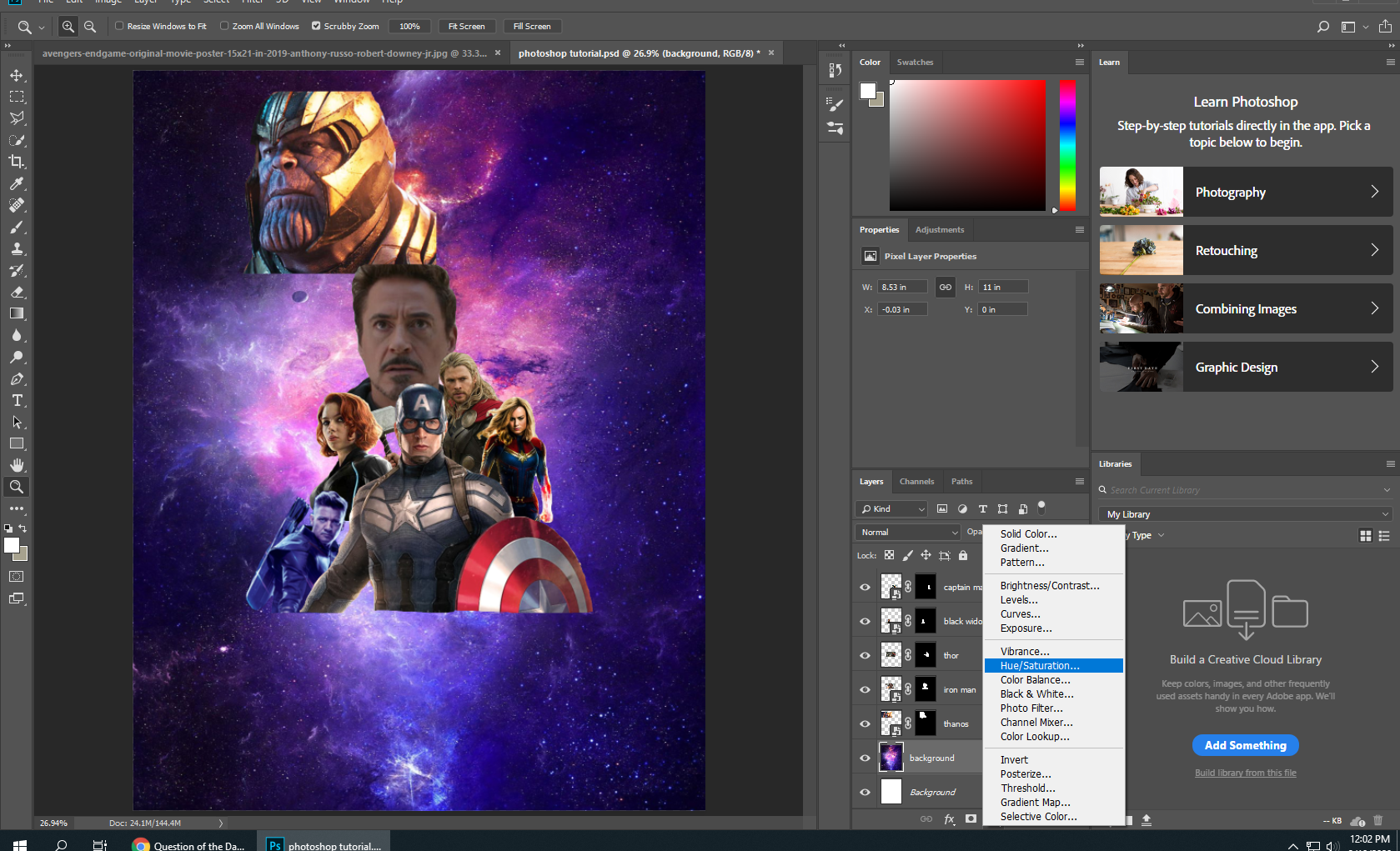The height and width of the screenshot is (851, 1400).
Task: Open the Kind layer filter dropdown
Action: [x=891, y=508]
